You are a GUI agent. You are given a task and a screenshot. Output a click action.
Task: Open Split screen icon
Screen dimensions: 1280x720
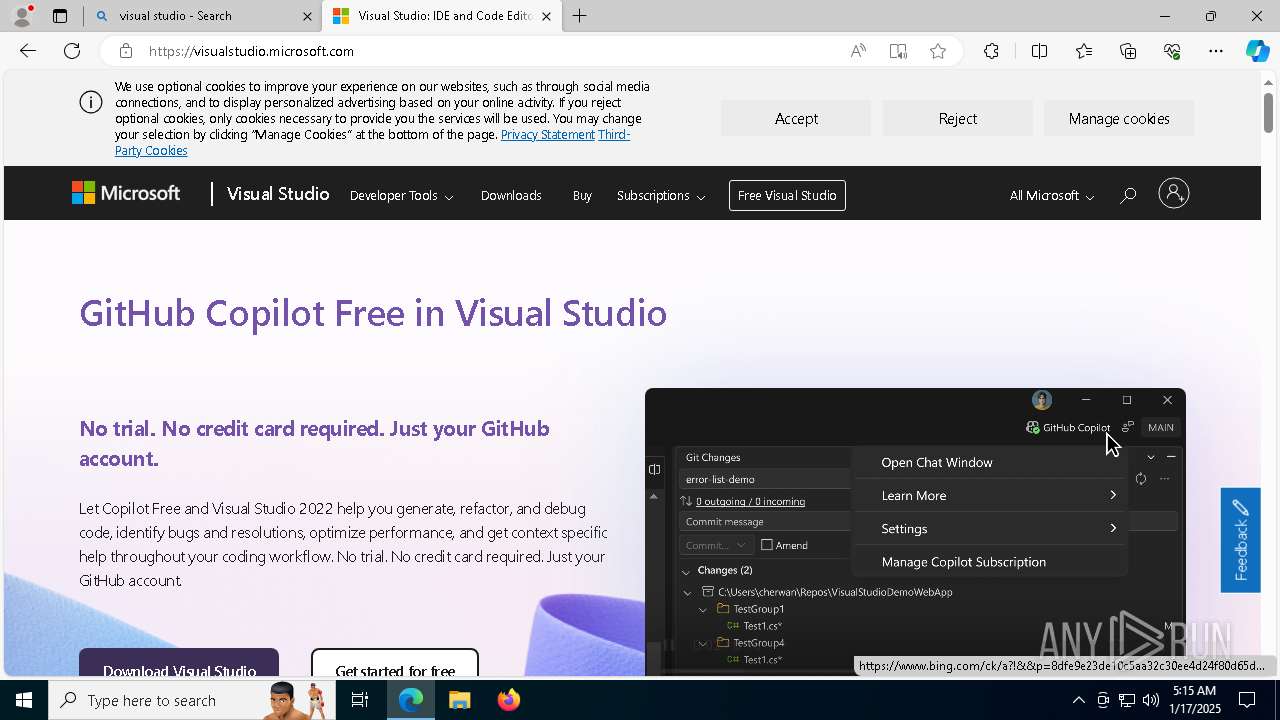click(1039, 51)
